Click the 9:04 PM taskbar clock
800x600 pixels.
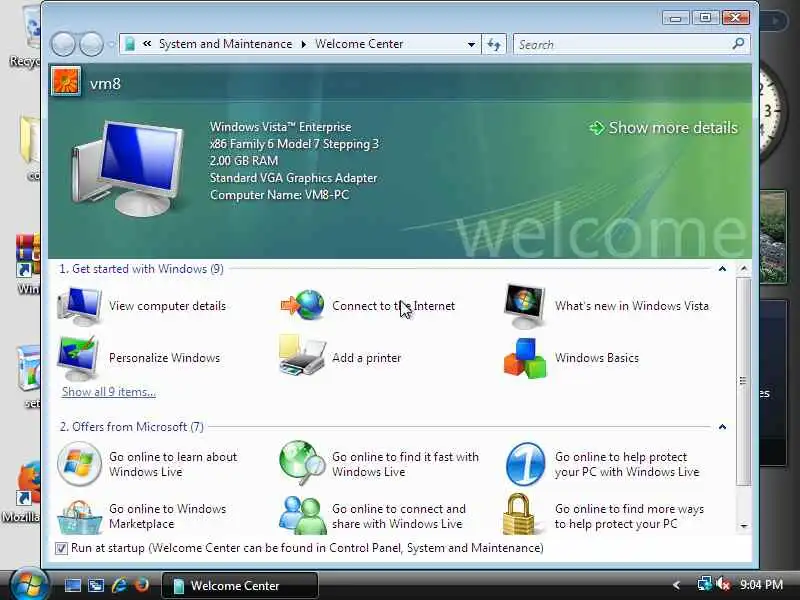761,585
